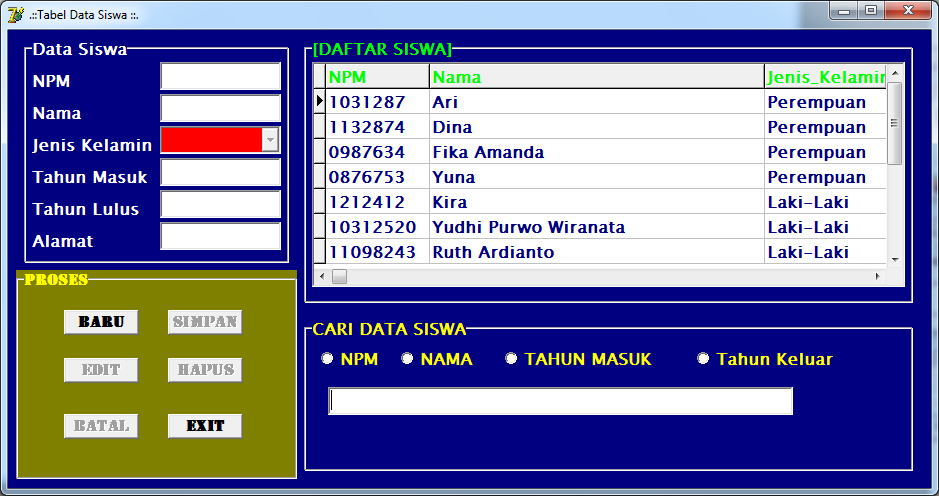Click the EXIT button

(205, 426)
